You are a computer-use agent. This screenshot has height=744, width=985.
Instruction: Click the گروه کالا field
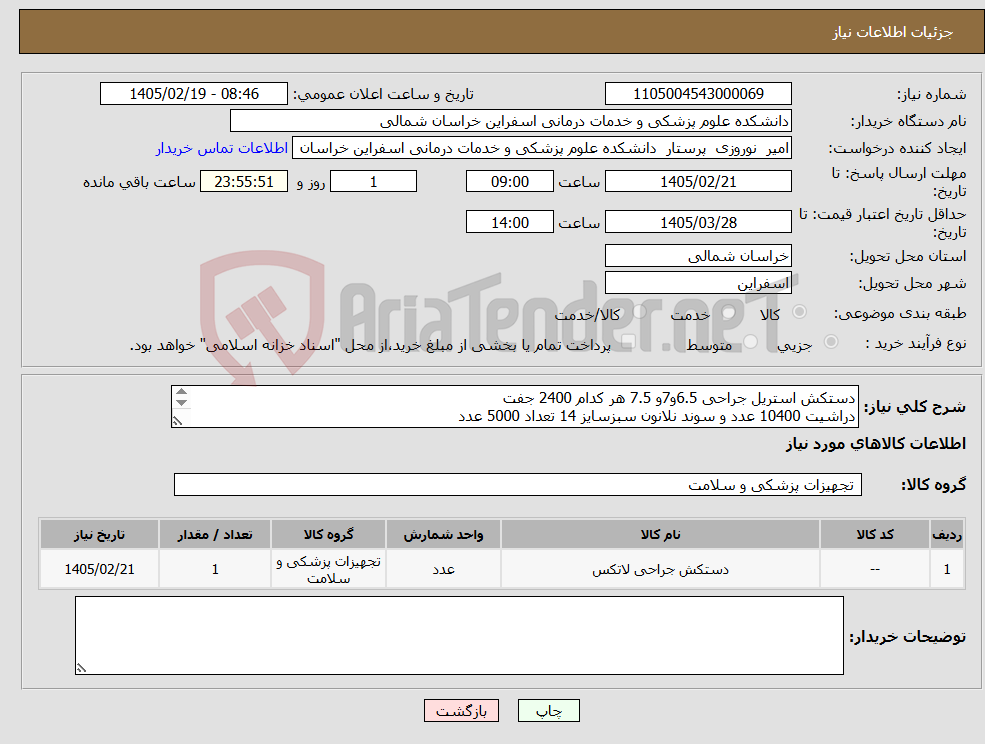[518, 484]
